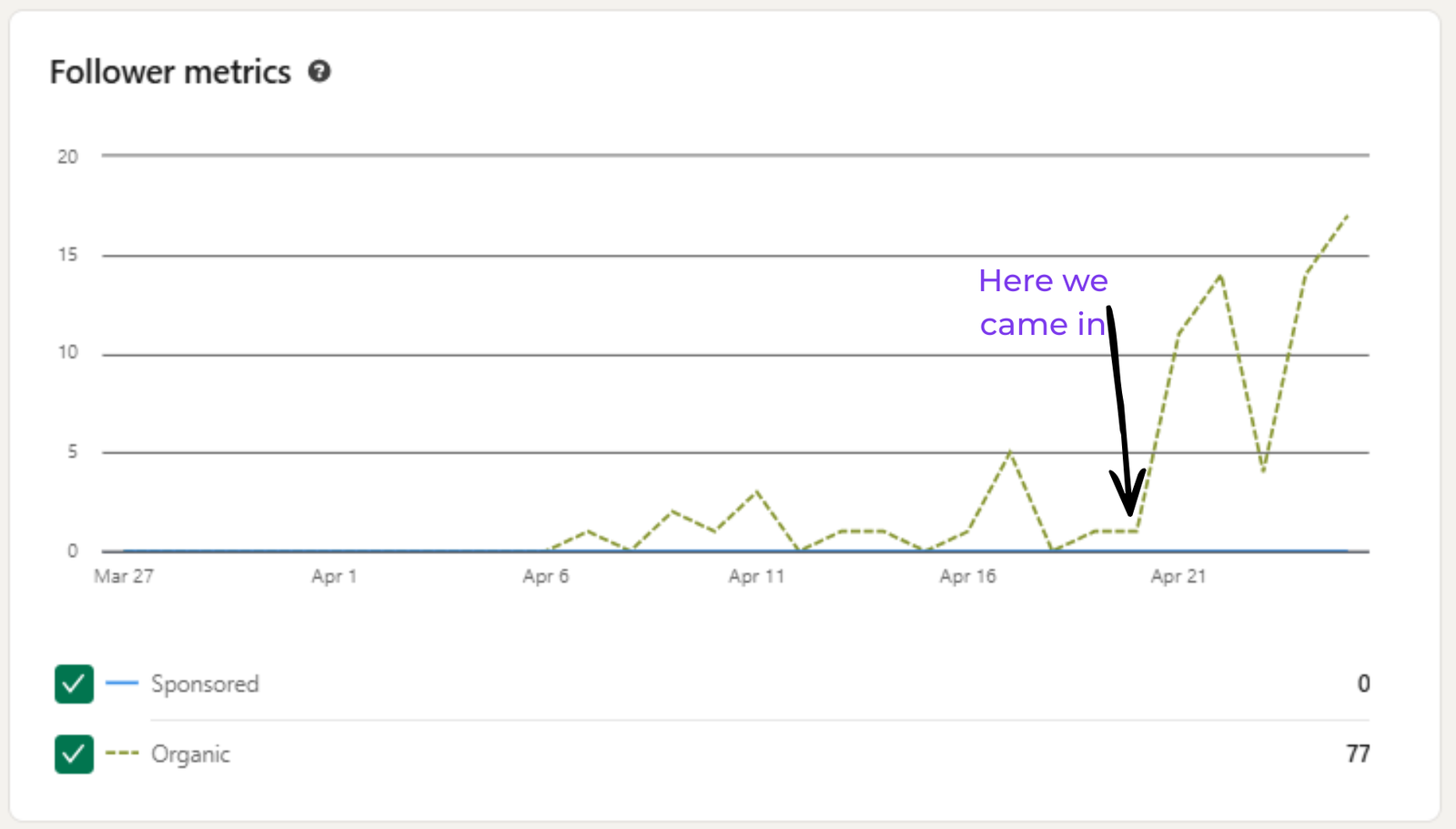The width and height of the screenshot is (1456, 829).
Task: Click the blue Sponsored legend line
Action: (122, 682)
